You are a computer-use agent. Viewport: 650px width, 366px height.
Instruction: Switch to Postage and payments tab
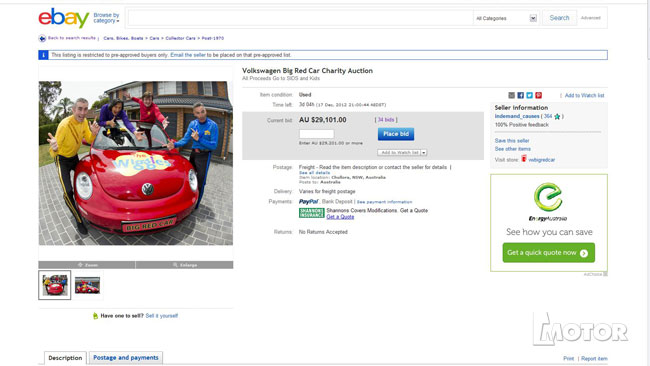point(126,358)
